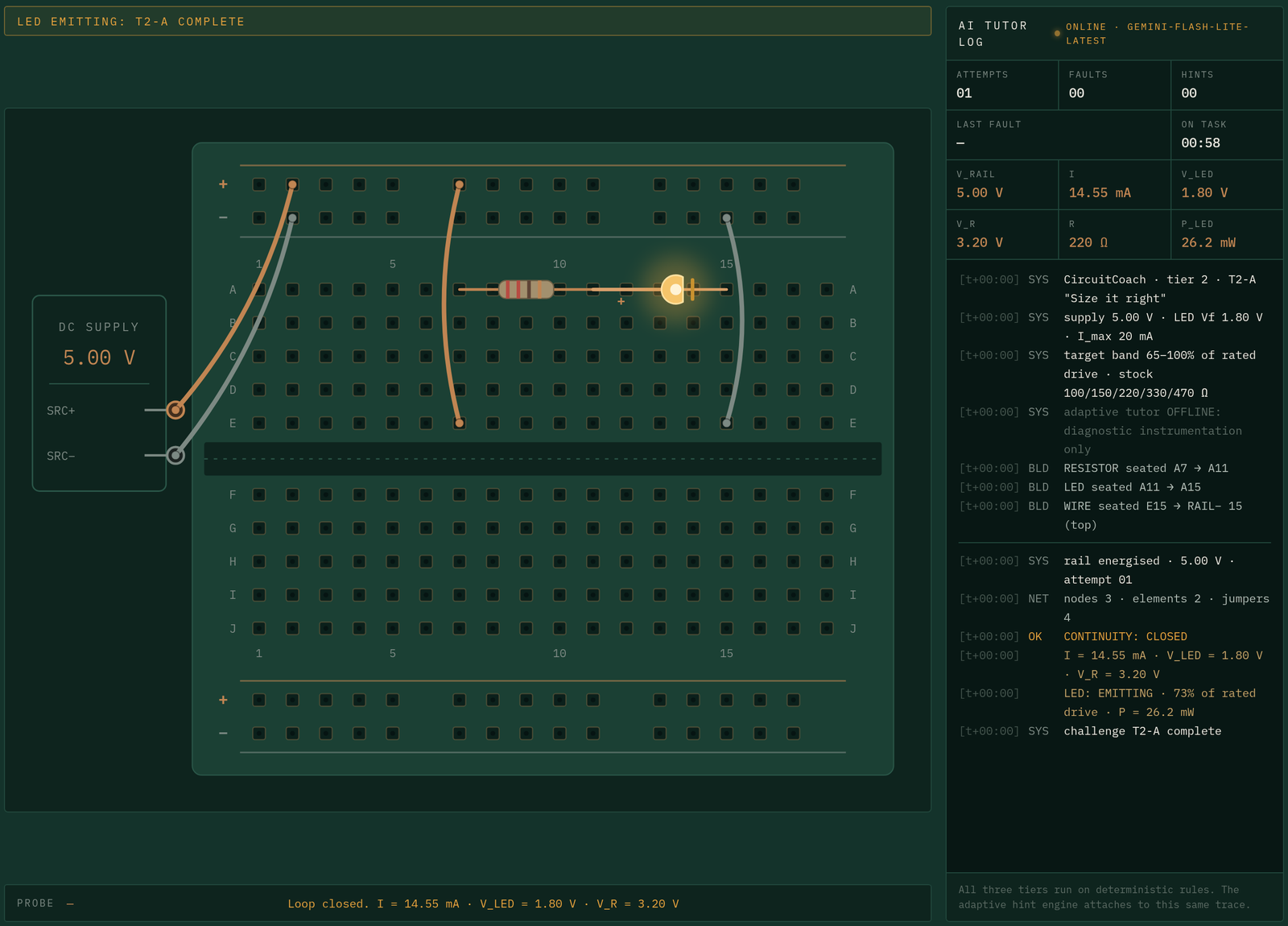Click the 'ONLINE · GEMINI-FLASH-LITE-LATEST' label

pos(1157,34)
